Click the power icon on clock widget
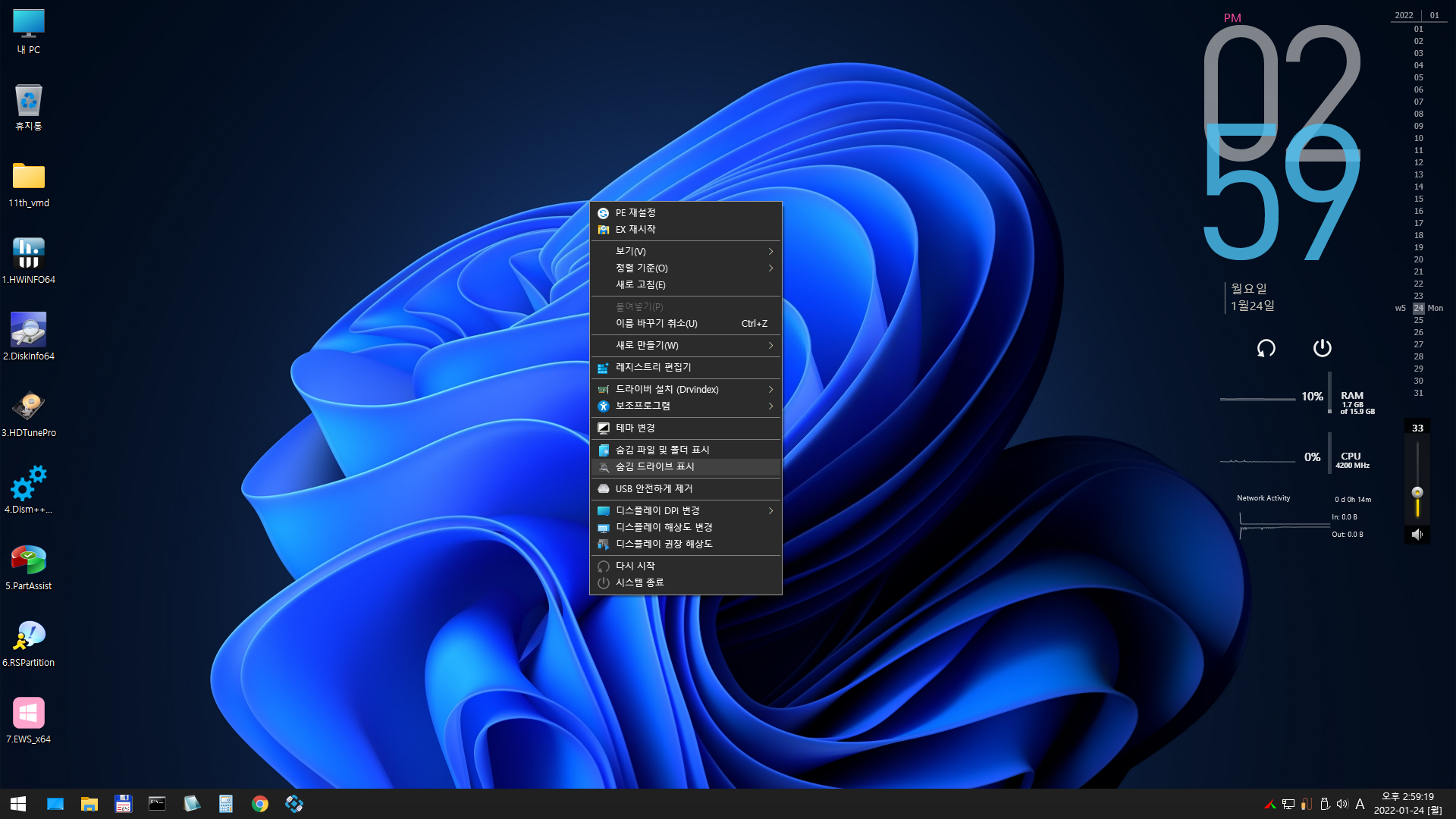This screenshot has height=819, width=1456. click(1322, 348)
